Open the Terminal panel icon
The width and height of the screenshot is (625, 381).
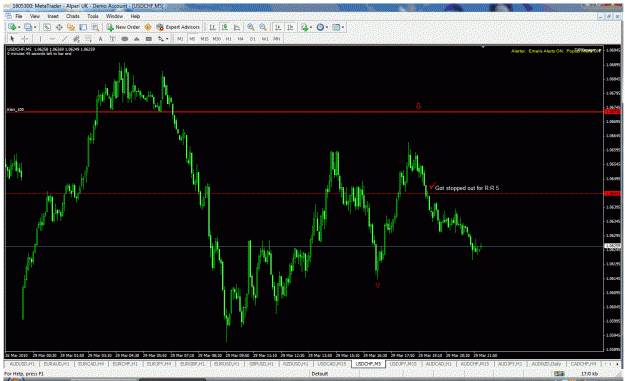[x=83, y=27]
